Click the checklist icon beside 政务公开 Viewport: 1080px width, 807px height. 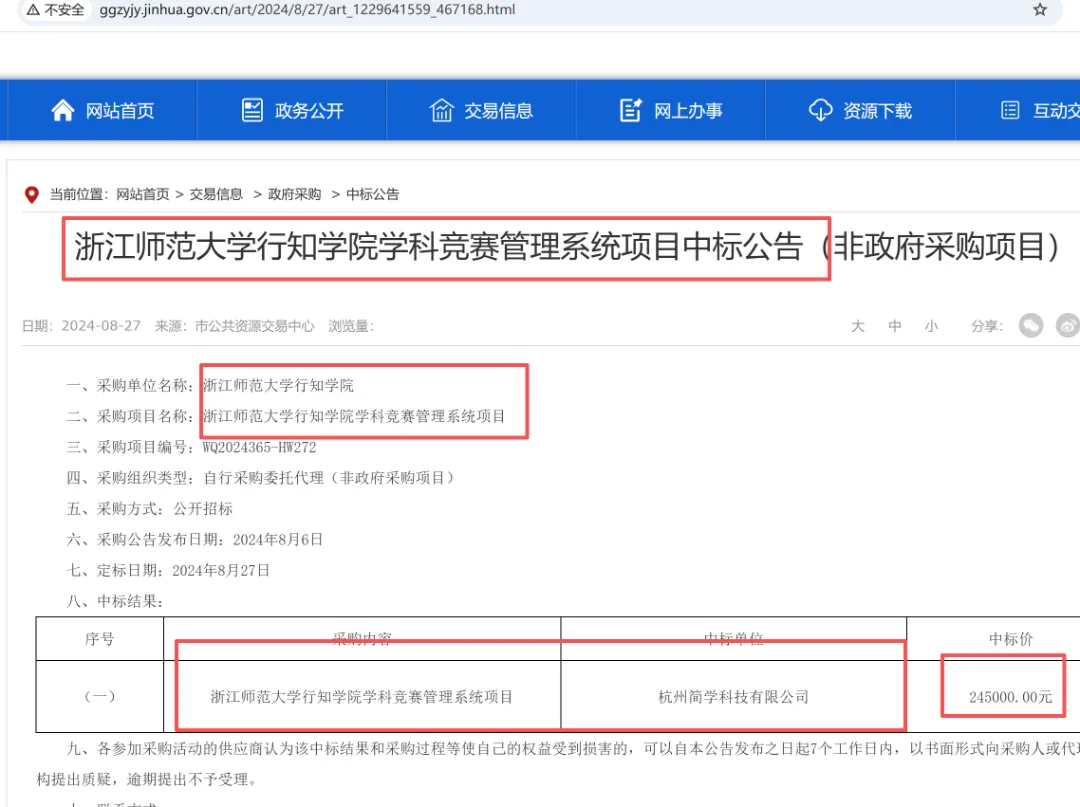(x=252, y=110)
